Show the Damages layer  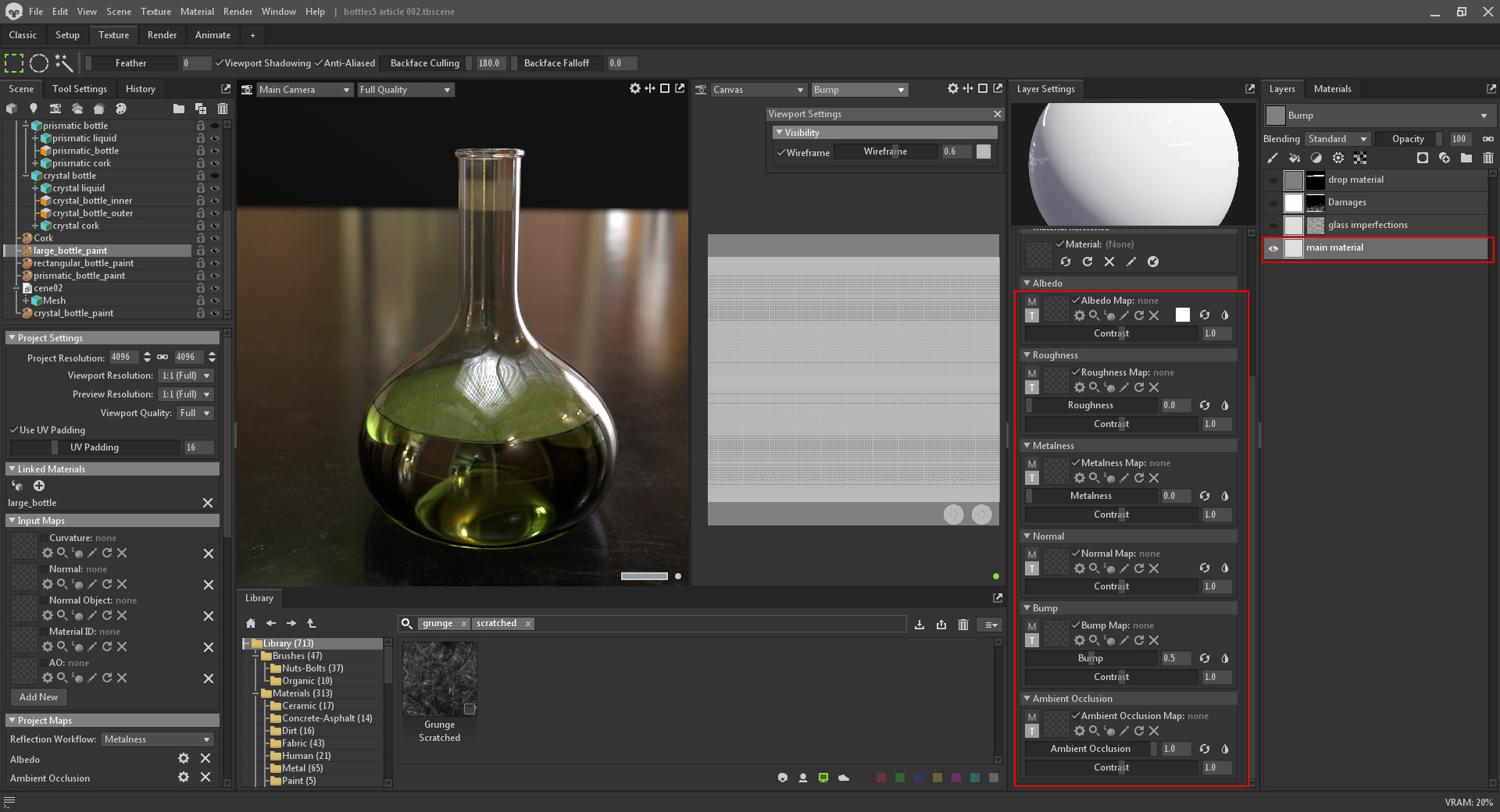(x=1273, y=203)
